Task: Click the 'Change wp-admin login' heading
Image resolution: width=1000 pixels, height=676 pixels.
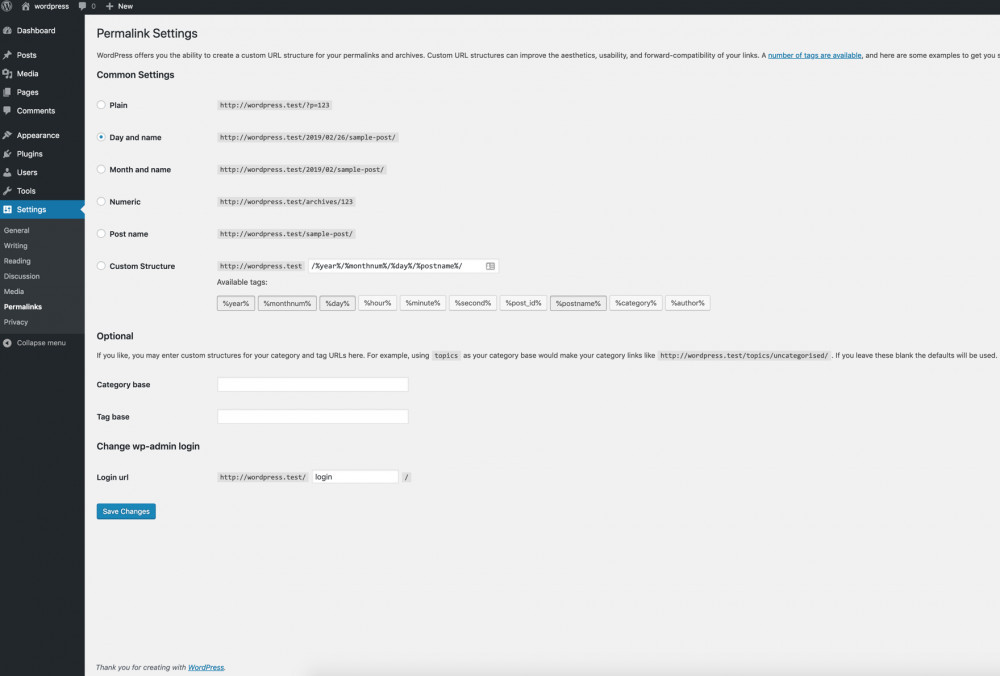Action: point(148,446)
